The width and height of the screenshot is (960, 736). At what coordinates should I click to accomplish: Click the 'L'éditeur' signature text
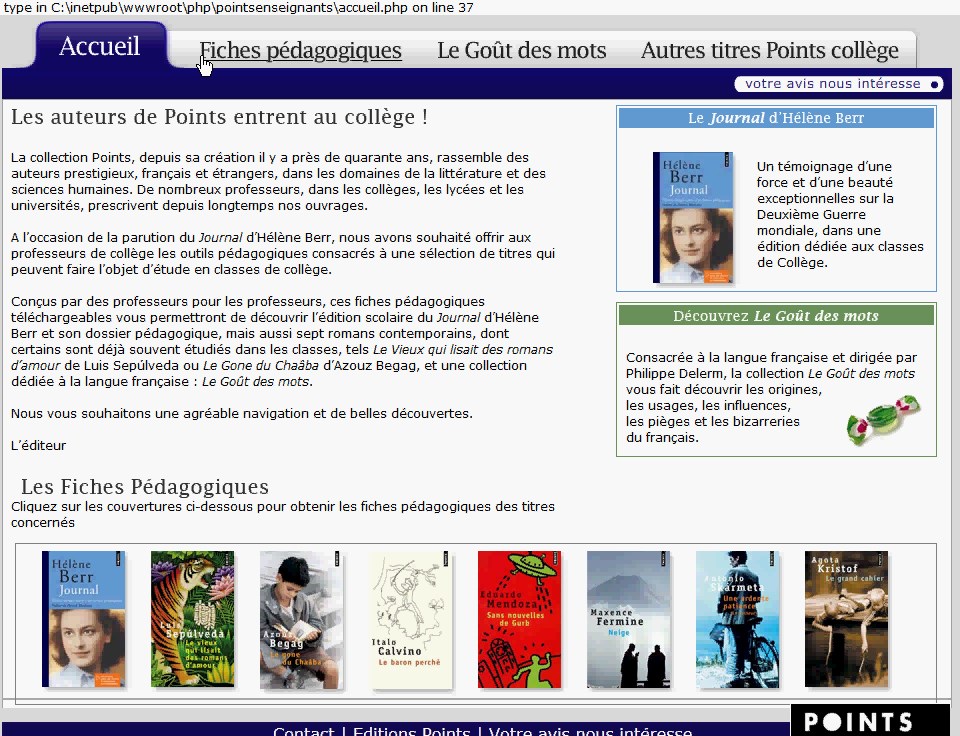39,445
